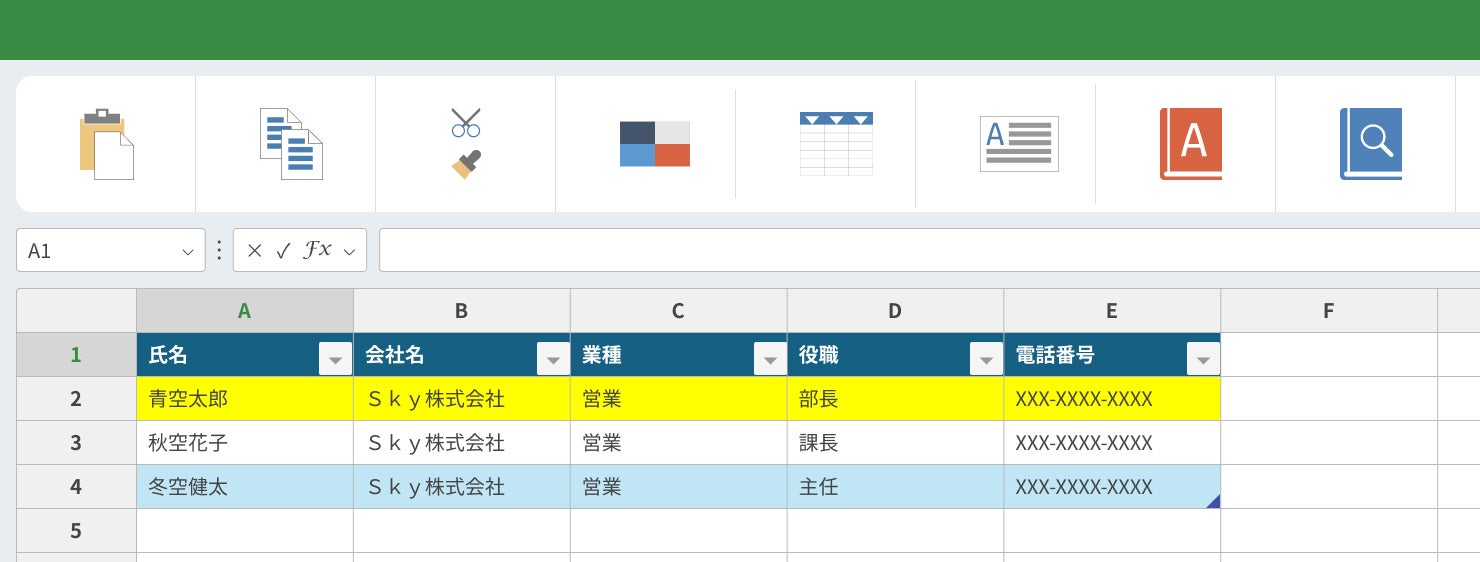Screen dimensions: 1480x562
Task: Open the 電話番号 filter dropdown
Action: 1203,358
